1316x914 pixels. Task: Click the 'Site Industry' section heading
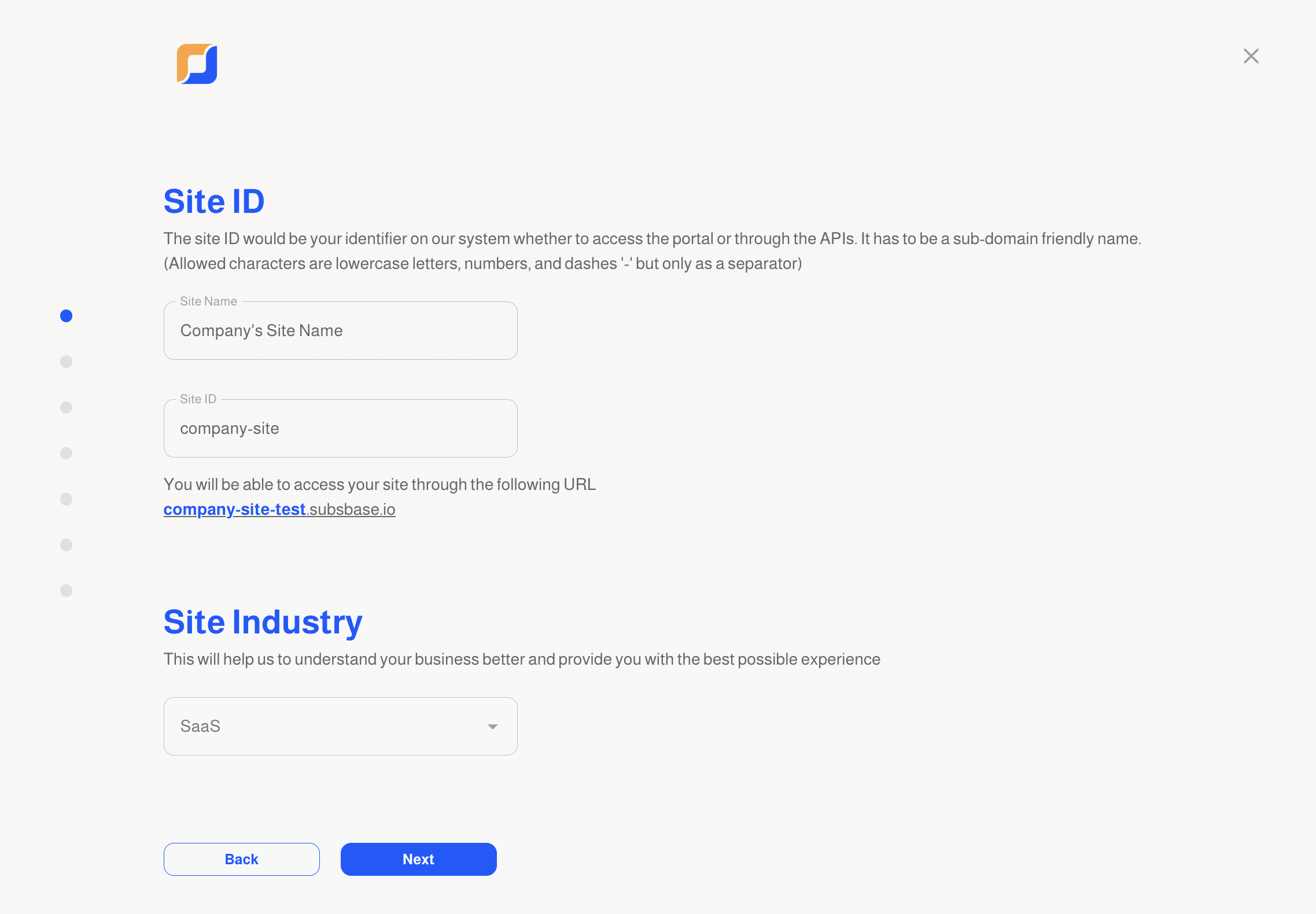tap(263, 622)
